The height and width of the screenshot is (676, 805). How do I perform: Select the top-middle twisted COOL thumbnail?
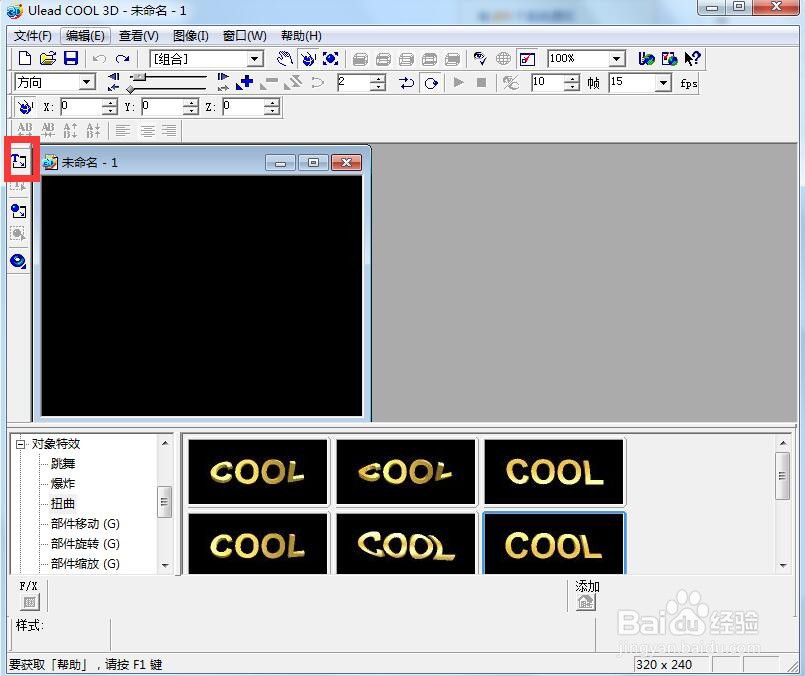(406, 471)
